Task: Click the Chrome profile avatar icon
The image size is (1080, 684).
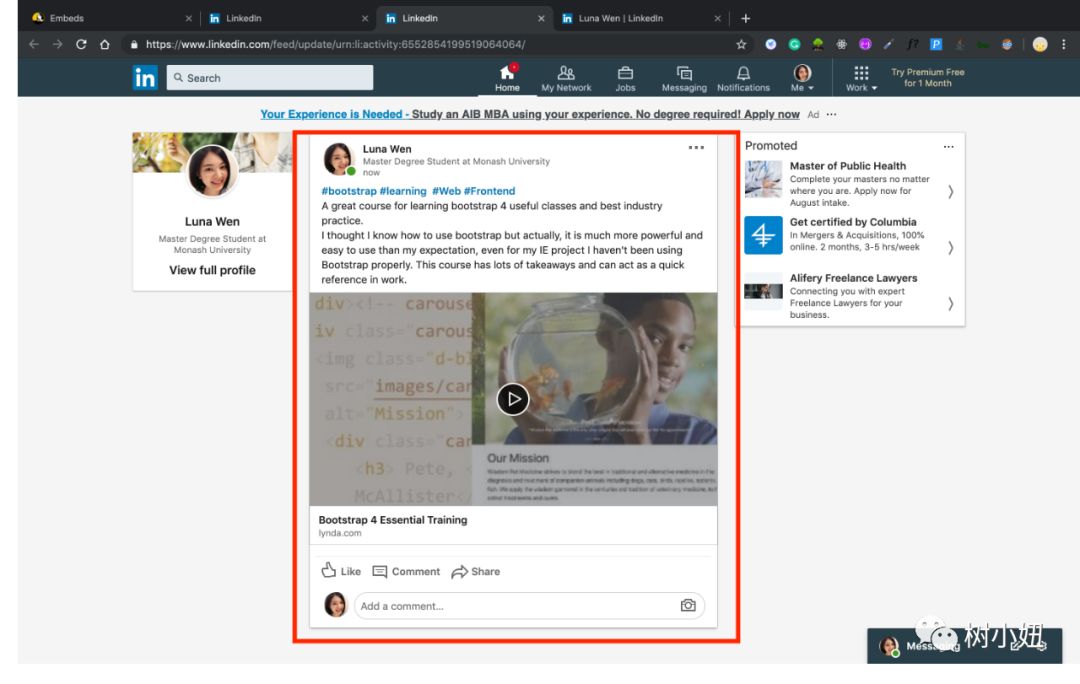Action: click(1040, 44)
